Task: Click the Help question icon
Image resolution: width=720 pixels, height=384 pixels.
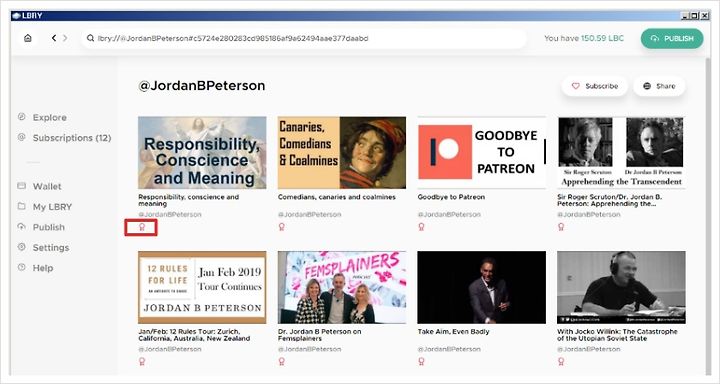Action: (22, 267)
